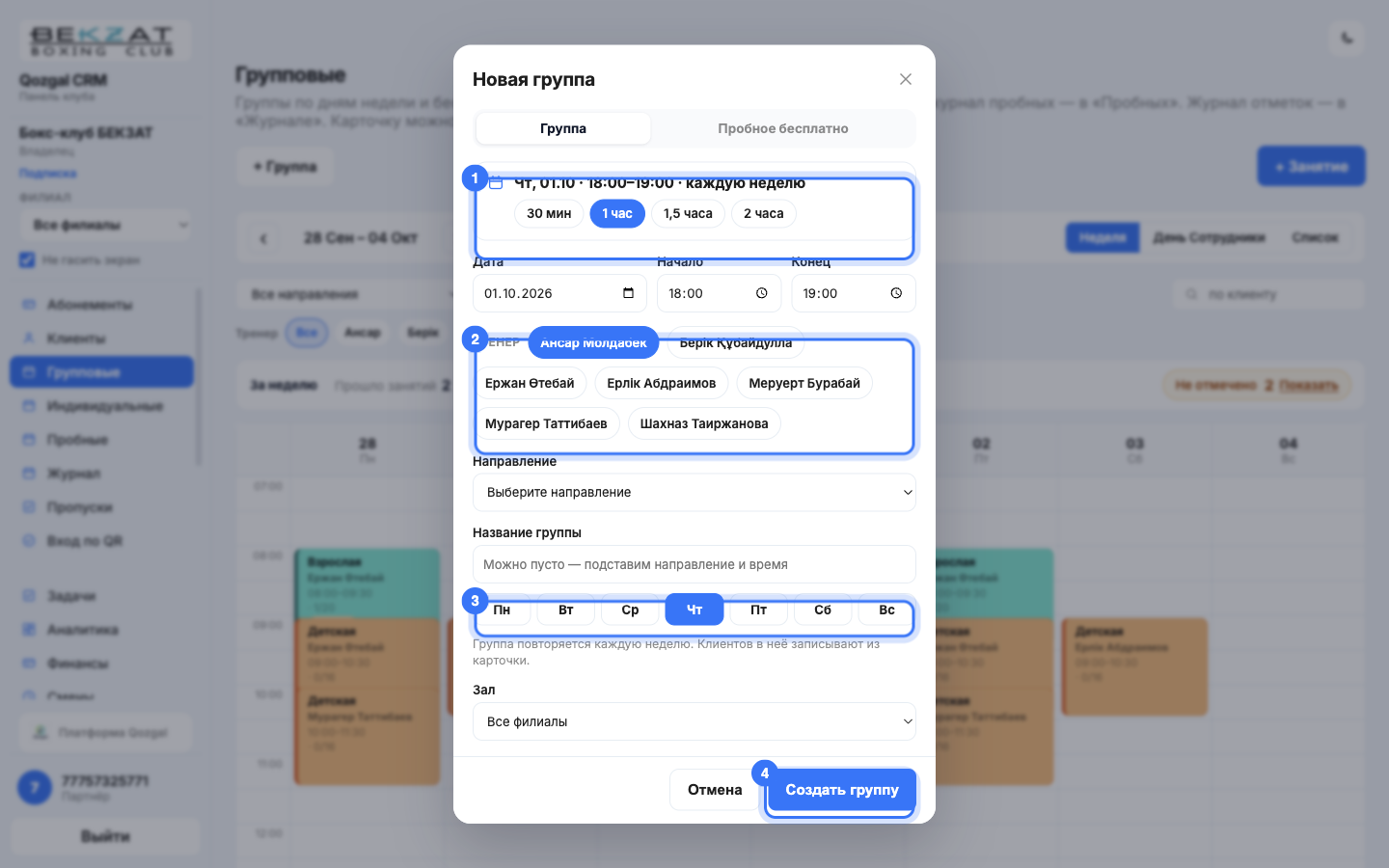1389x868 pixels.
Task: Click the Журнал icon in the sidebar
Action: 28,474
